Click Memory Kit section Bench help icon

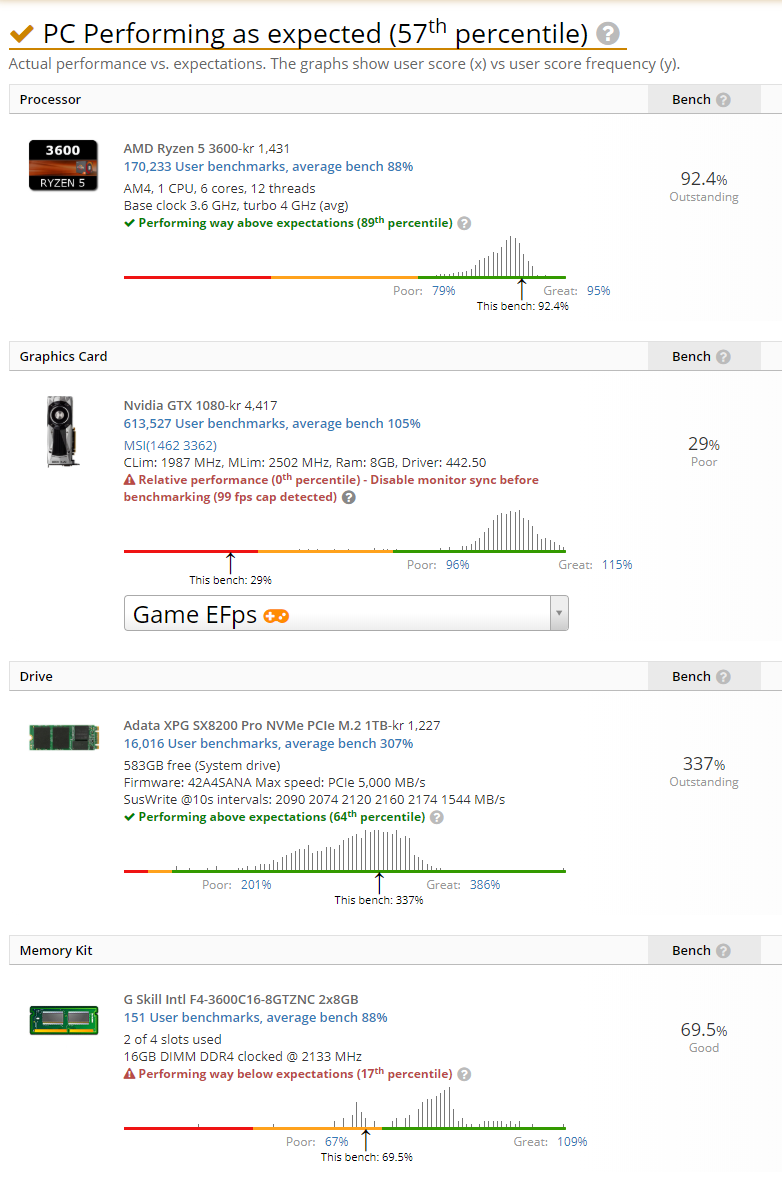(x=724, y=950)
